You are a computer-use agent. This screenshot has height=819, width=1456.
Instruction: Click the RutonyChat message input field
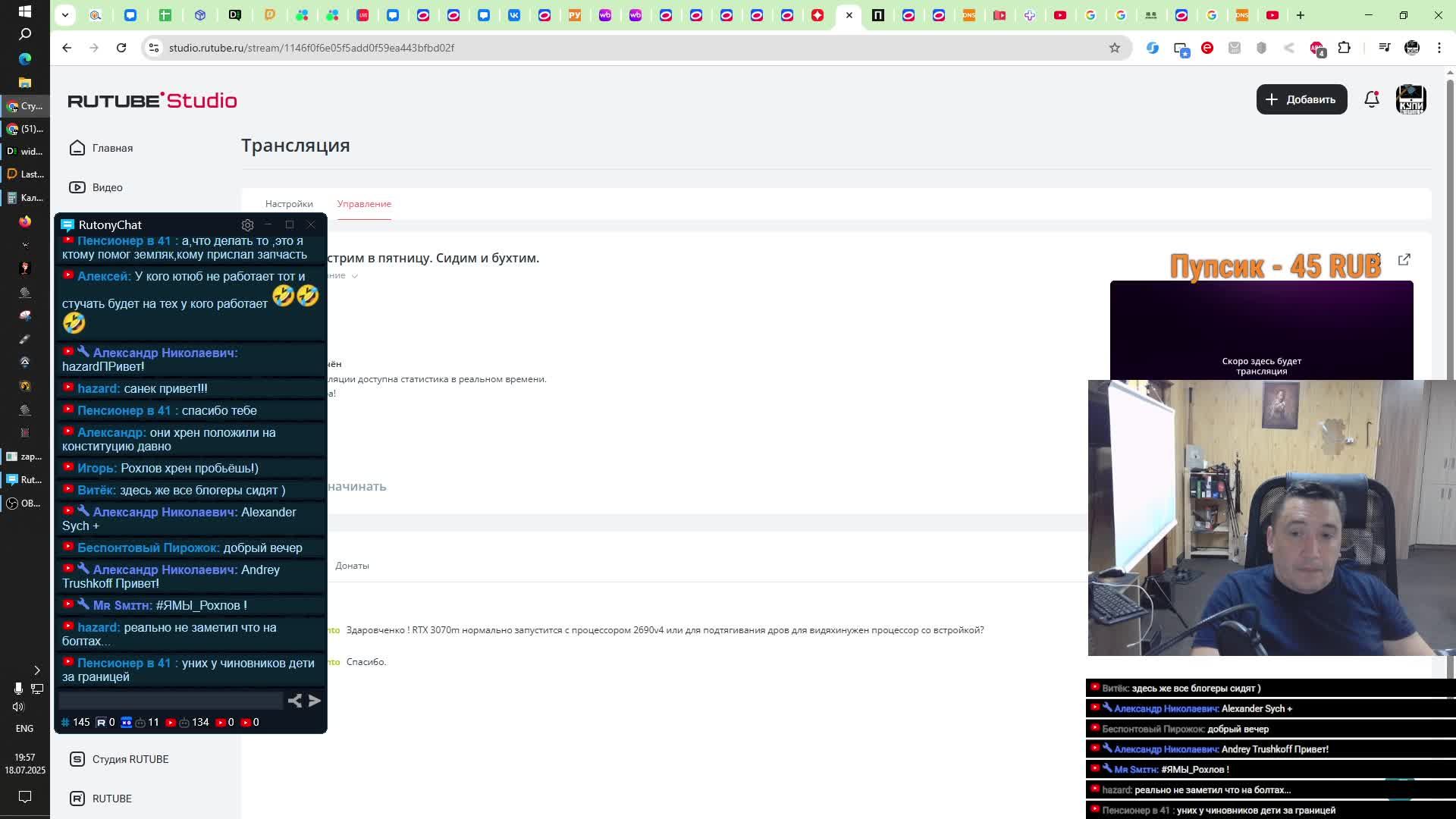coord(171,701)
